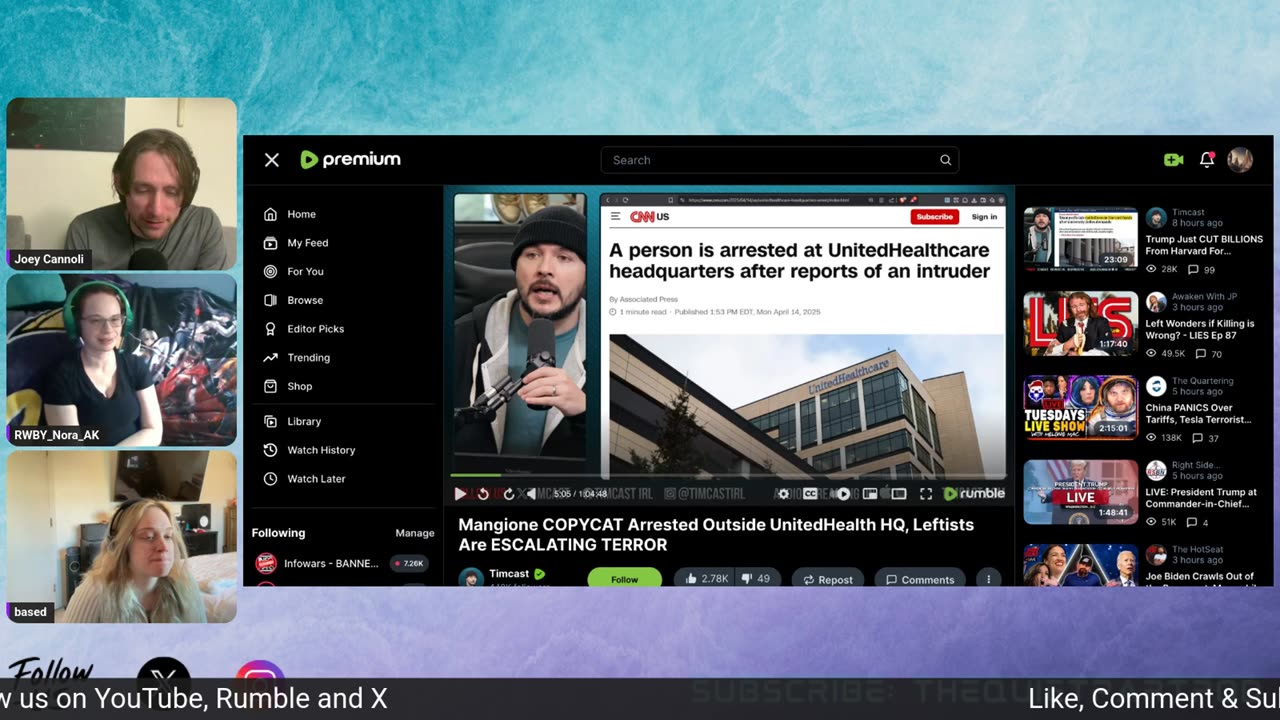Image resolution: width=1280 pixels, height=720 pixels.
Task: Open Timcast channel name below video
Action: click(x=509, y=574)
